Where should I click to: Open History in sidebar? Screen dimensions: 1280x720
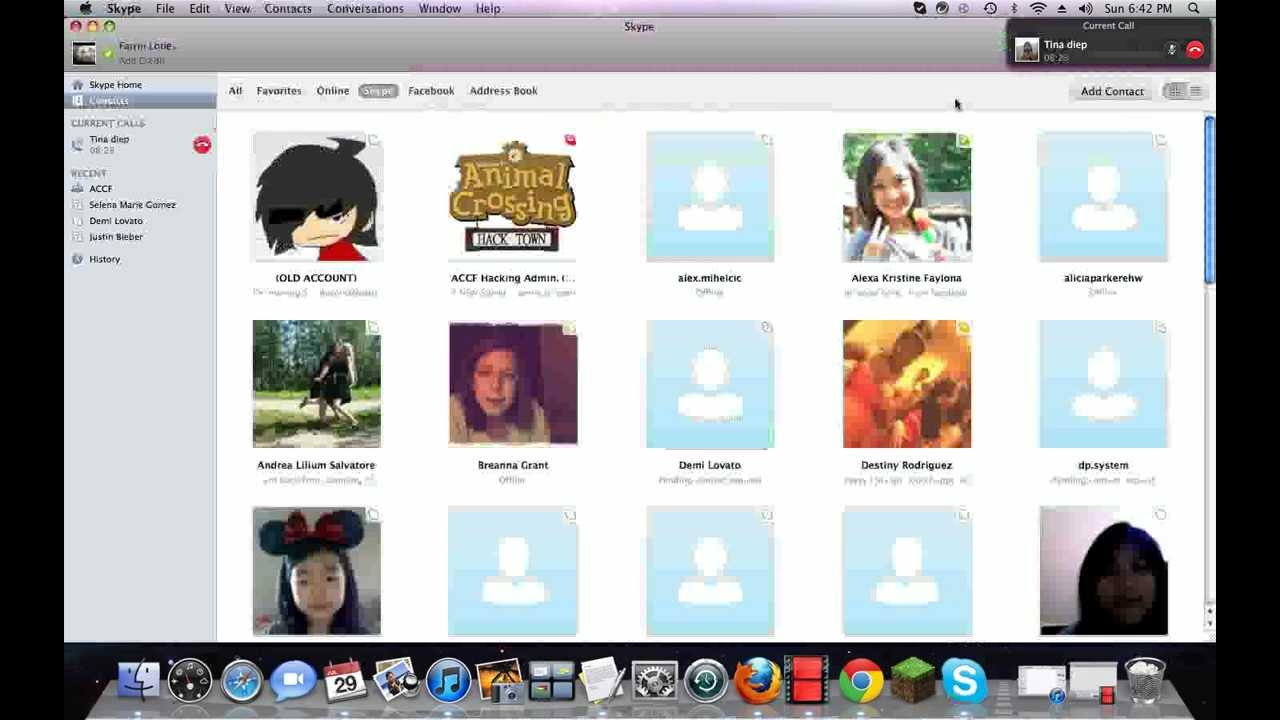tap(104, 259)
